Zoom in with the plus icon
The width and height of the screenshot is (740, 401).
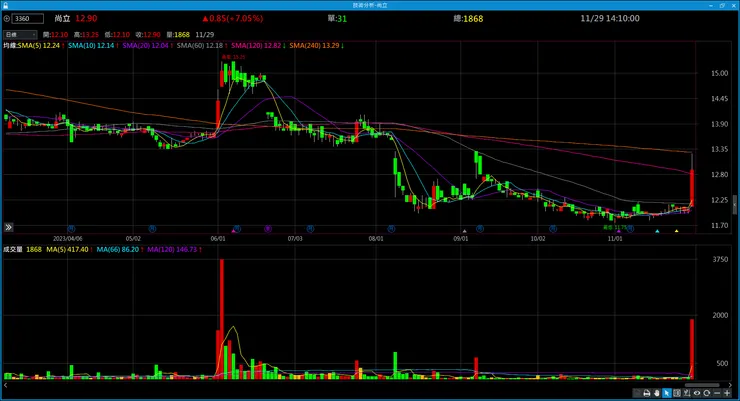(727, 393)
